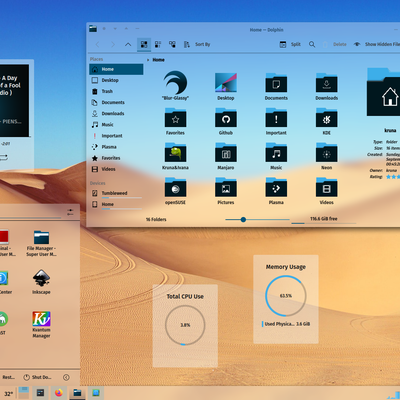Click the Shut Down button in launcher
This screenshot has width=400, height=400.
click(37, 377)
